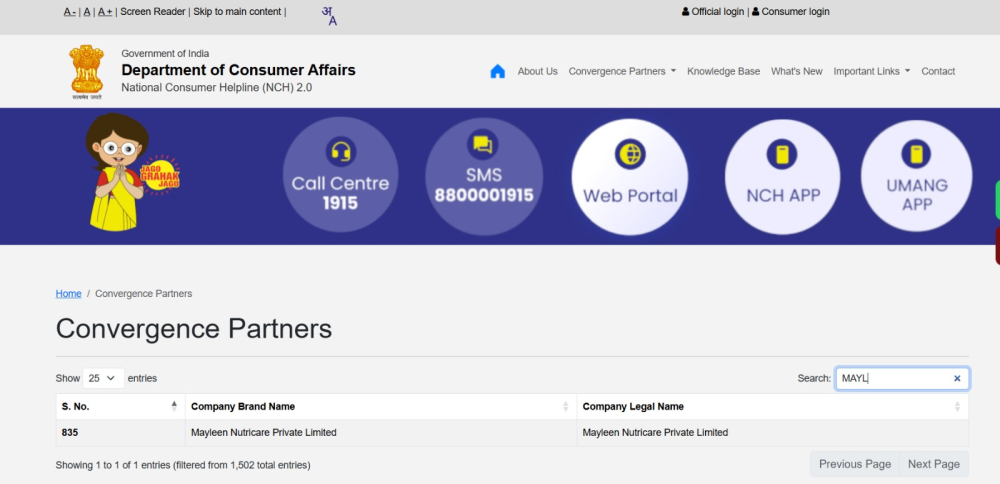The image size is (1000, 484).
Task: Sort by Company Brand Name column
Action: pyautogui.click(x=380, y=406)
